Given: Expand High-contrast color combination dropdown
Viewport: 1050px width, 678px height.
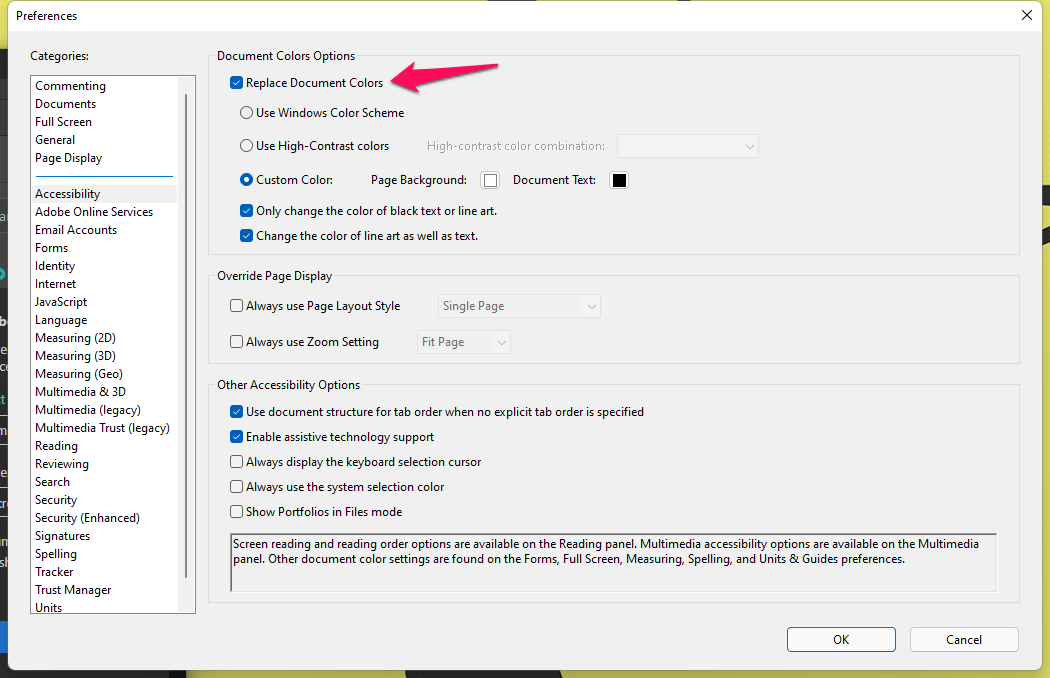Looking at the screenshot, I should tap(688, 146).
